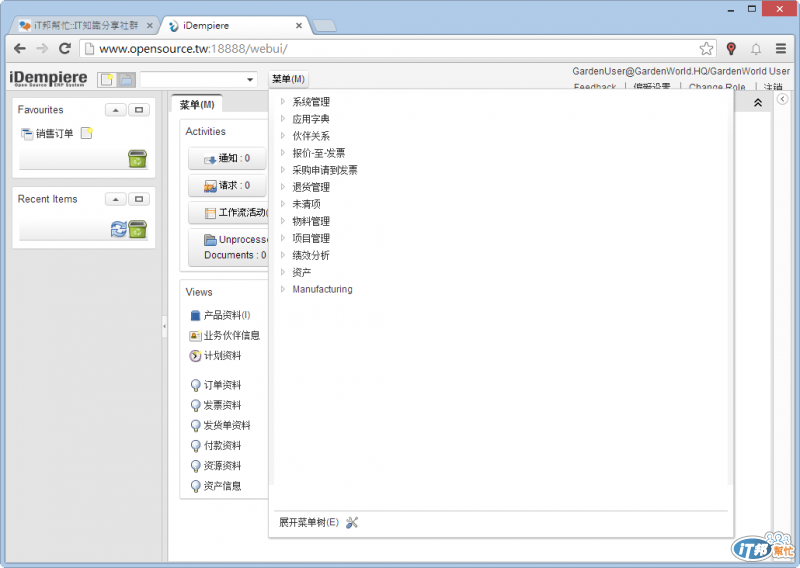800x568 pixels.
Task: Open 资源资料 view
Action: (215, 465)
